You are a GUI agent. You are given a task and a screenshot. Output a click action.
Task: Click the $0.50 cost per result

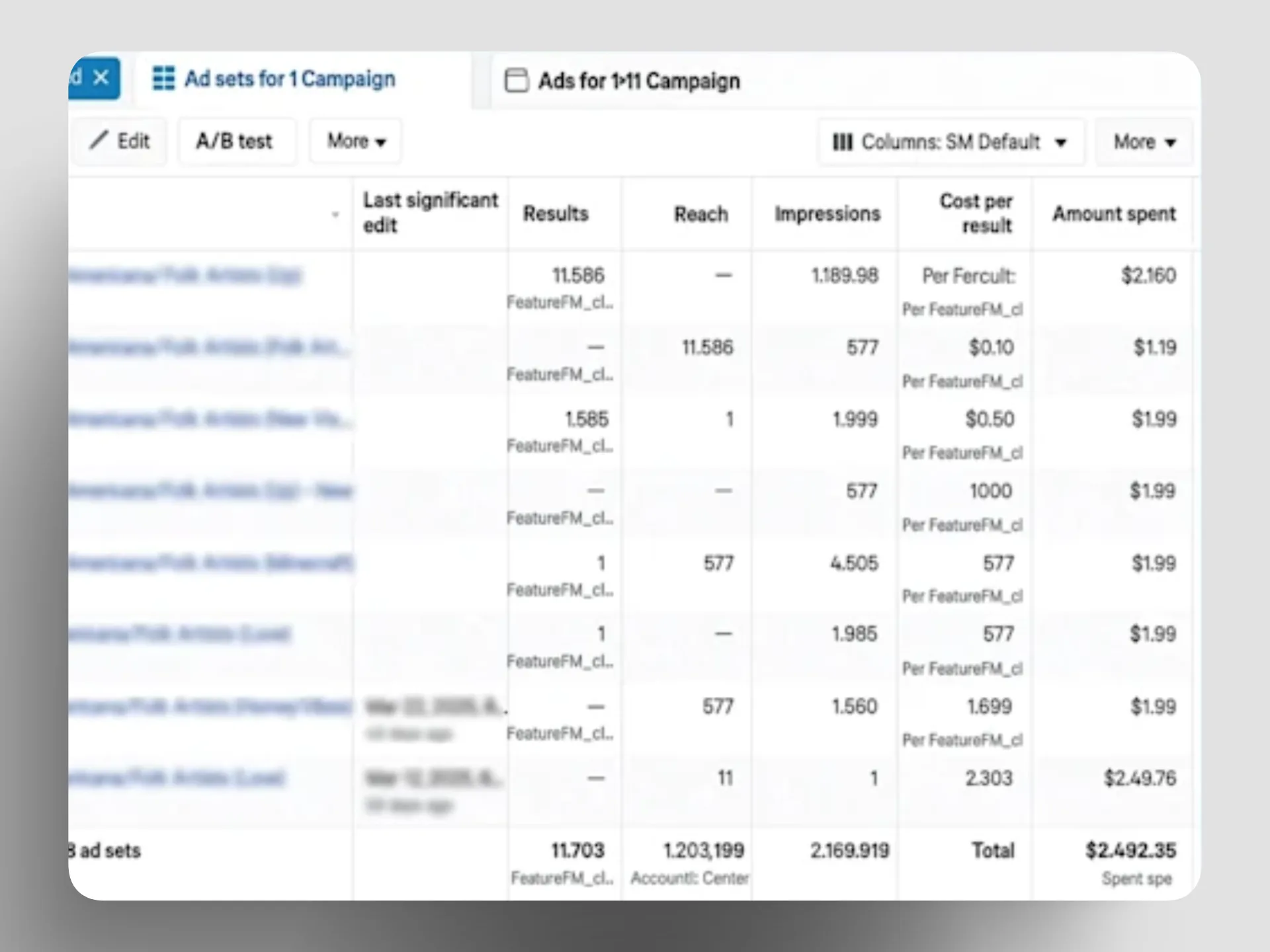pos(990,419)
